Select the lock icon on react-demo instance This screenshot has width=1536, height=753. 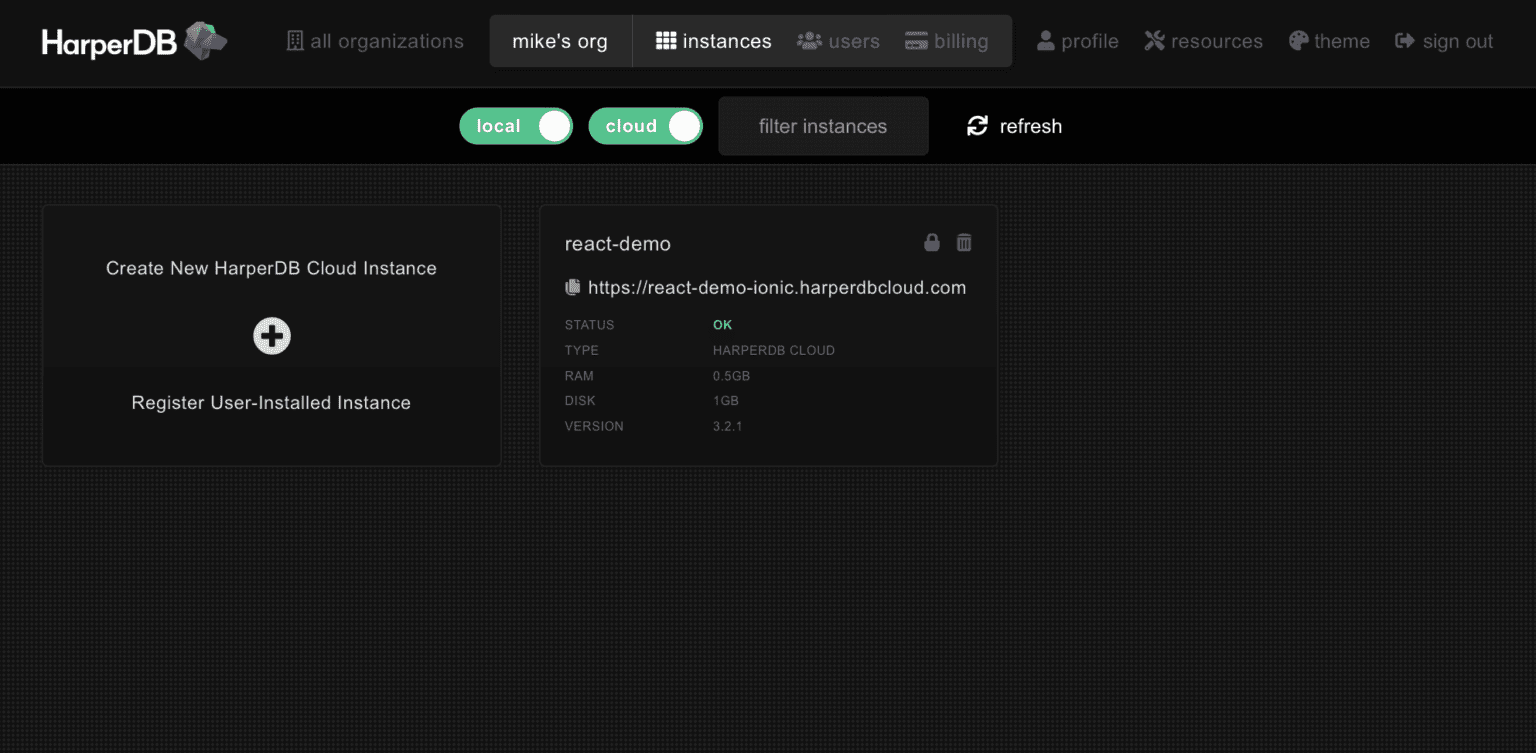point(931,242)
